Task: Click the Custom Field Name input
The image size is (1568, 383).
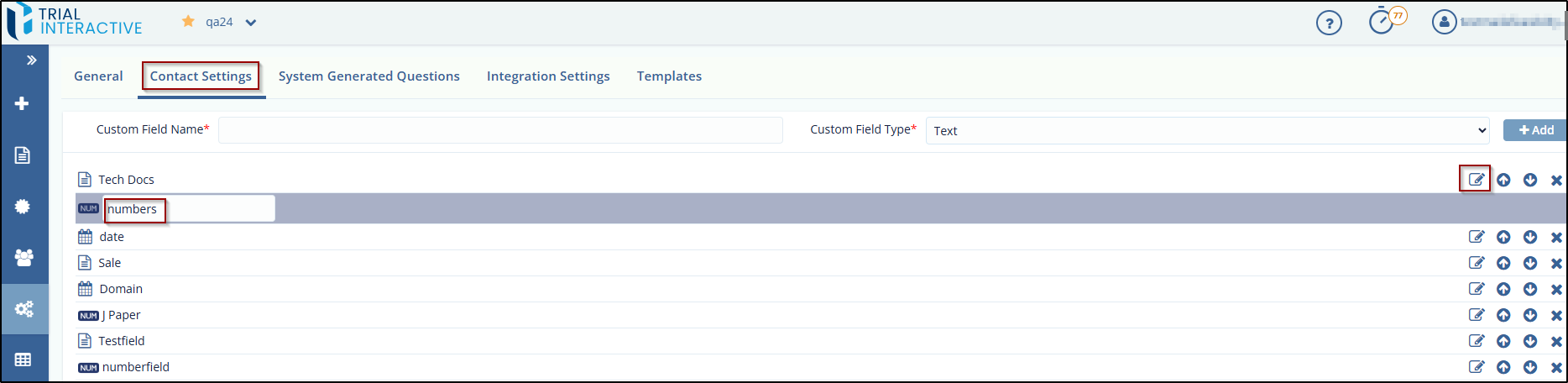Action: 500,130
